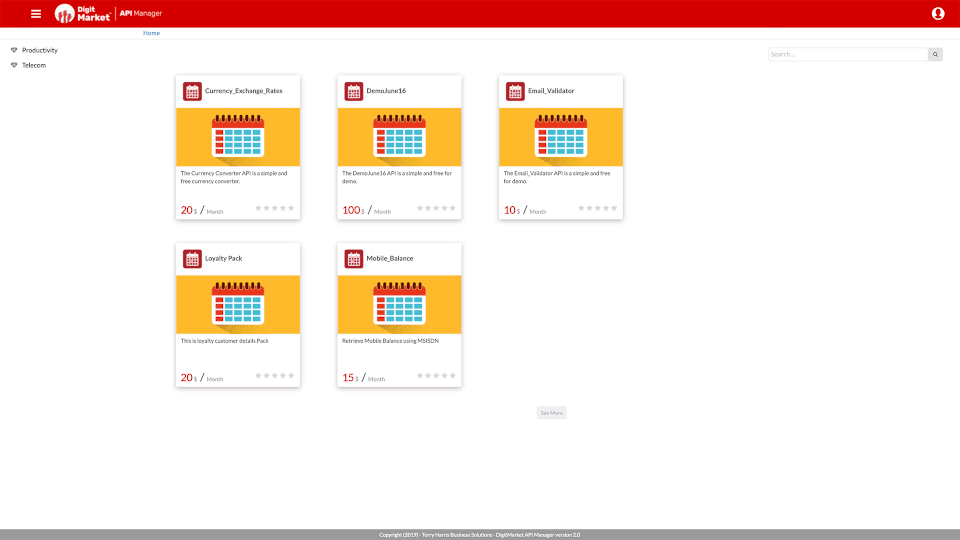Click the Email_Validator small calendar icon
Image resolution: width=960 pixels, height=540 pixels.
click(x=516, y=91)
